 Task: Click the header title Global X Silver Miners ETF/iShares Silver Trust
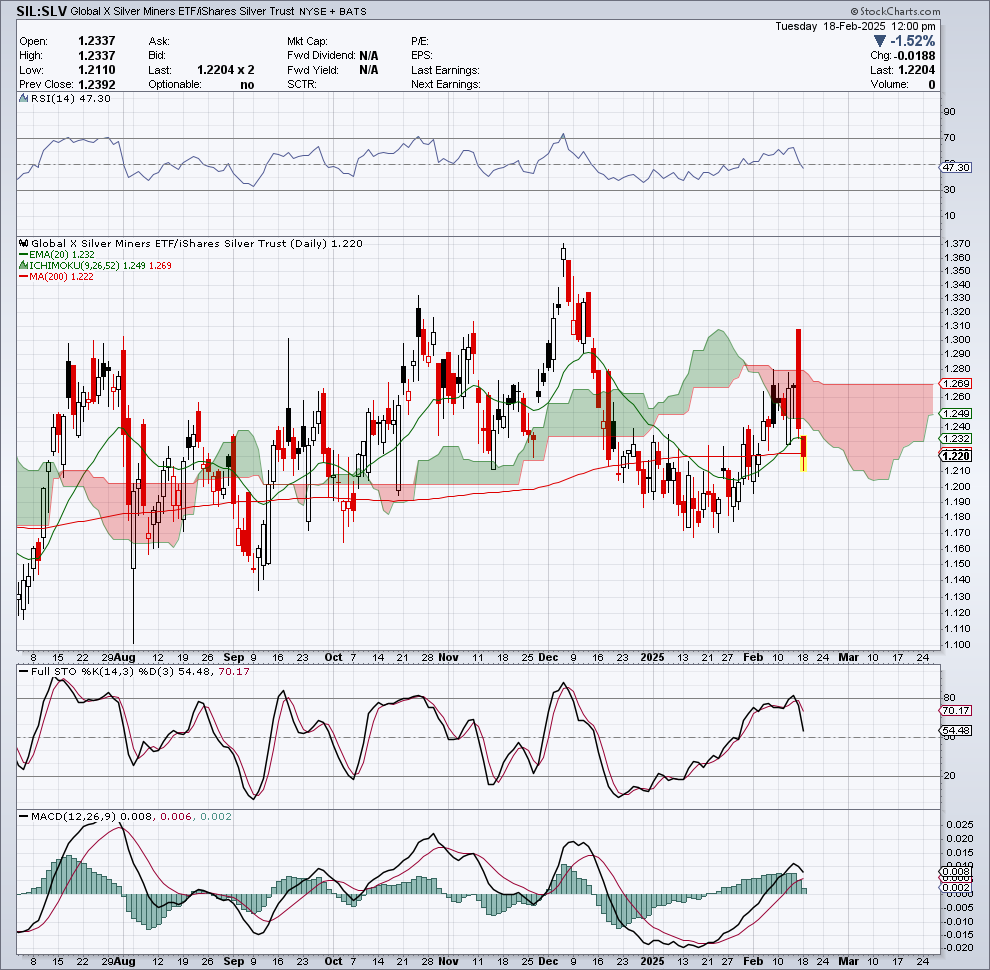pyautogui.click(x=183, y=11)
